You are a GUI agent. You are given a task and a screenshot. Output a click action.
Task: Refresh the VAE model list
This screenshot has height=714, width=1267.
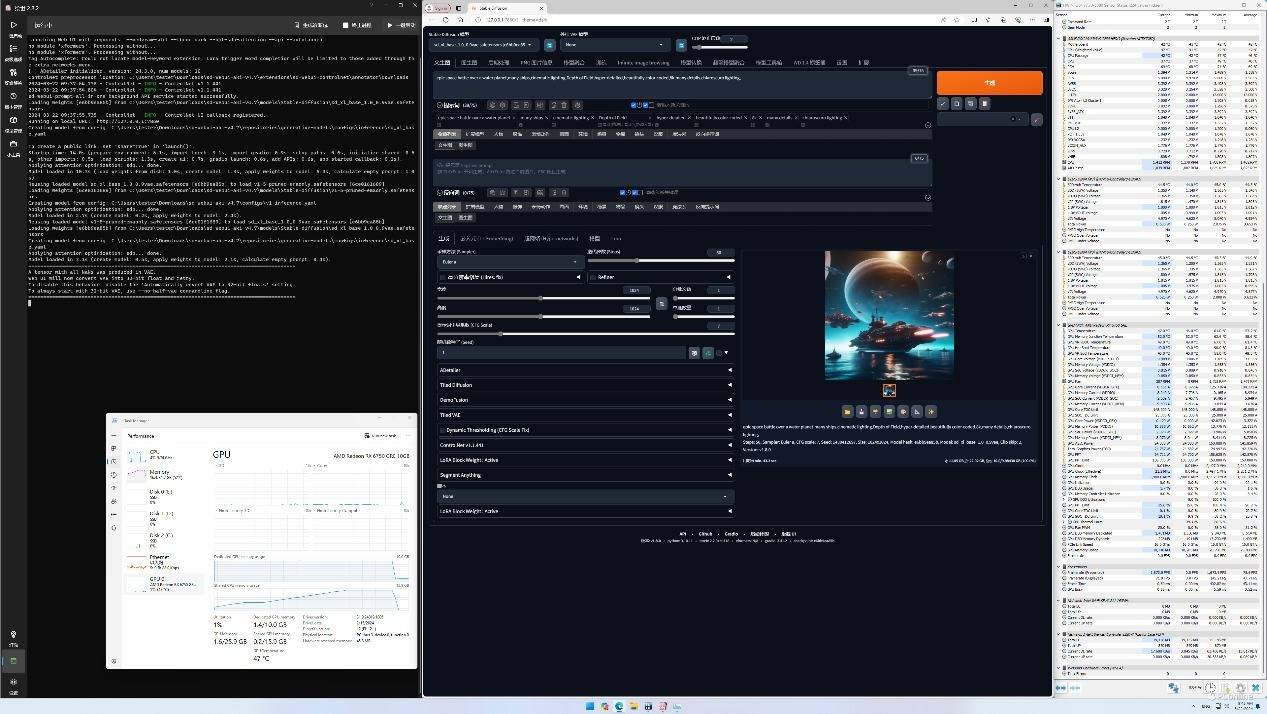coord(680,45)
